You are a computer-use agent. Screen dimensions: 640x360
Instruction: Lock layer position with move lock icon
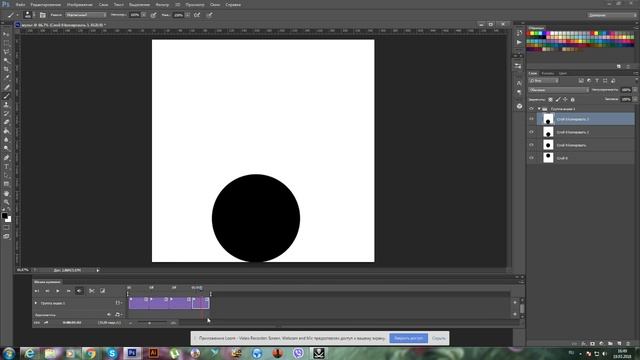pos(565,99)
